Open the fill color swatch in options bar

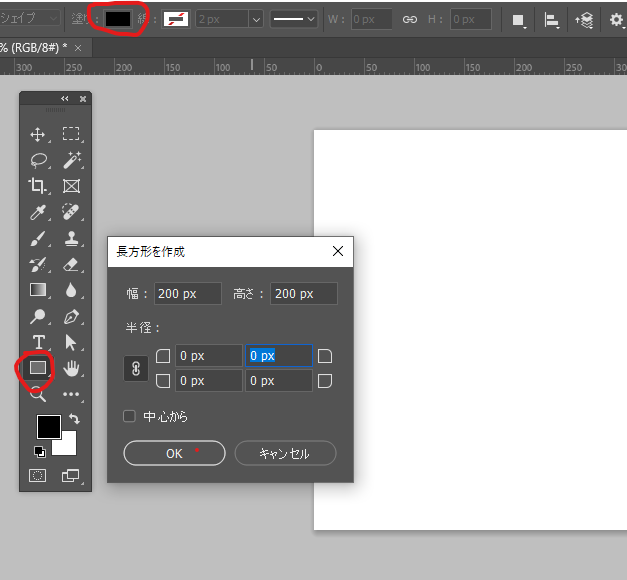point(118,19)
